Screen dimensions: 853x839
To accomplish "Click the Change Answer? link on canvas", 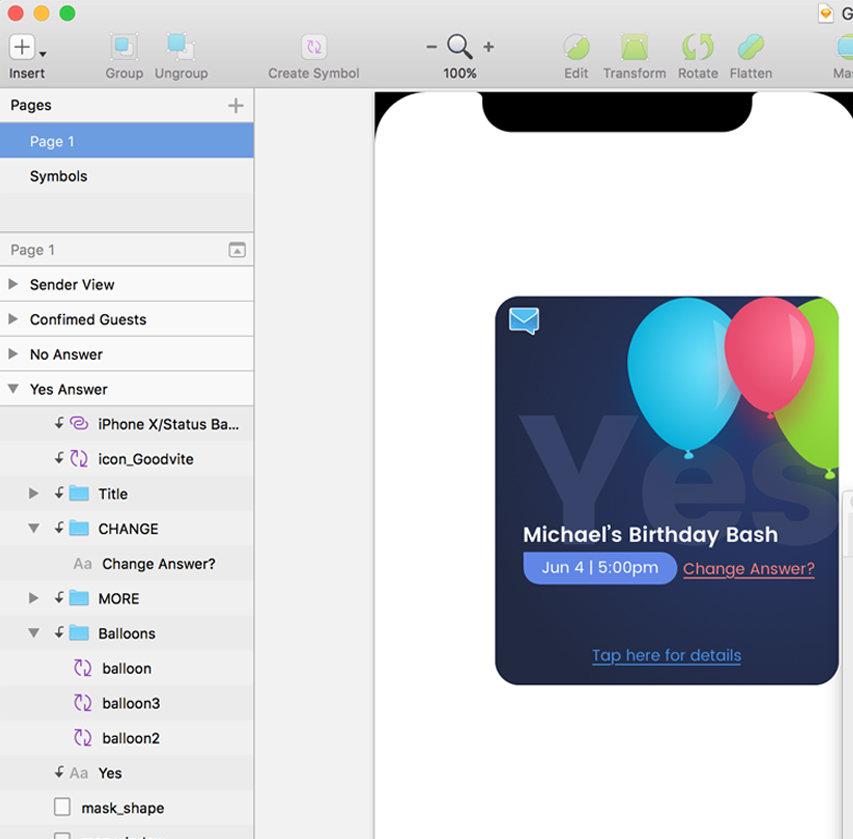I will 749,569.
